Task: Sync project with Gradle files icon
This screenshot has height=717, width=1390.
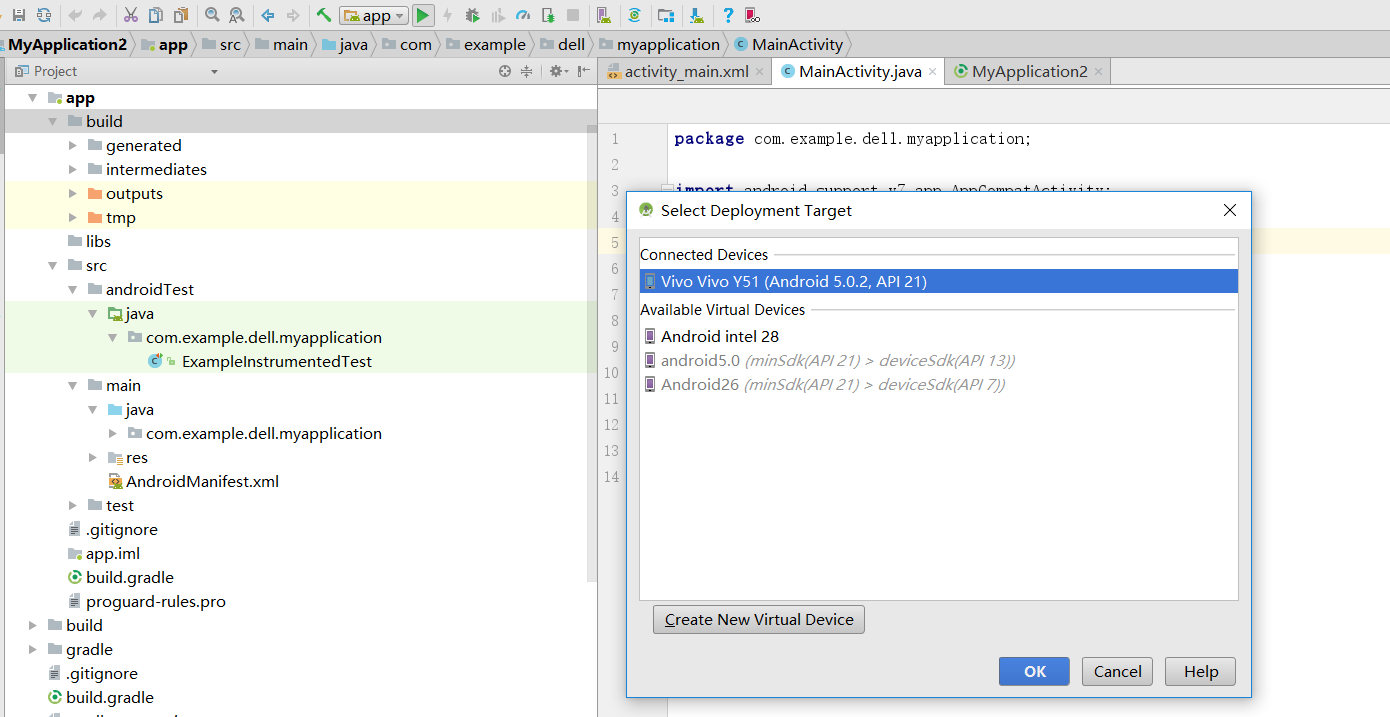Action: point(633,15)
